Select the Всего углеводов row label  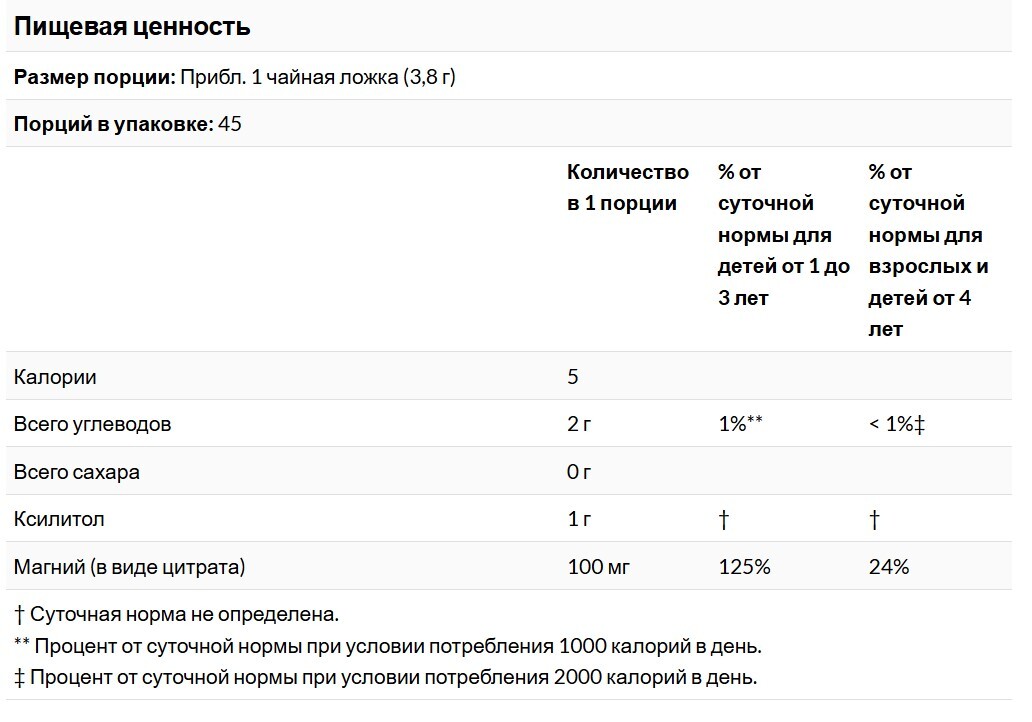tap(92, 424)
